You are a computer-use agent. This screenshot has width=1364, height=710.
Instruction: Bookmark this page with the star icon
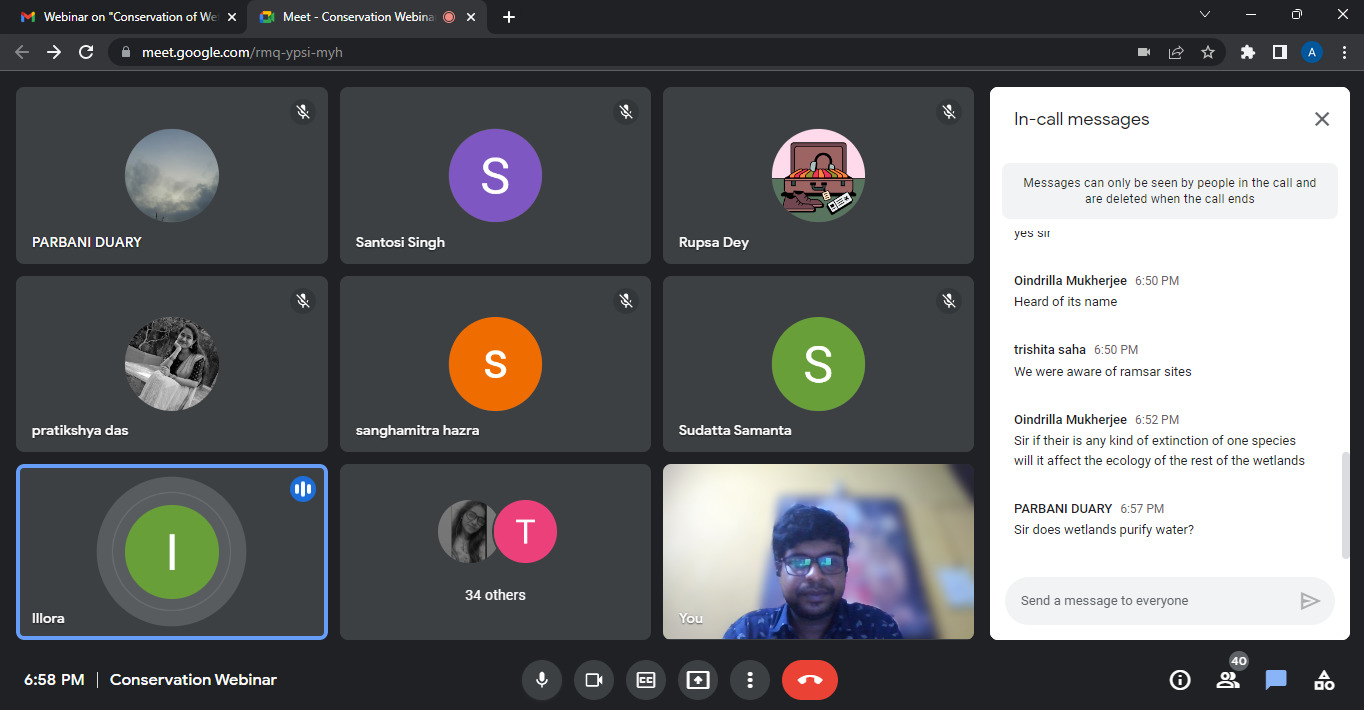1208,52
